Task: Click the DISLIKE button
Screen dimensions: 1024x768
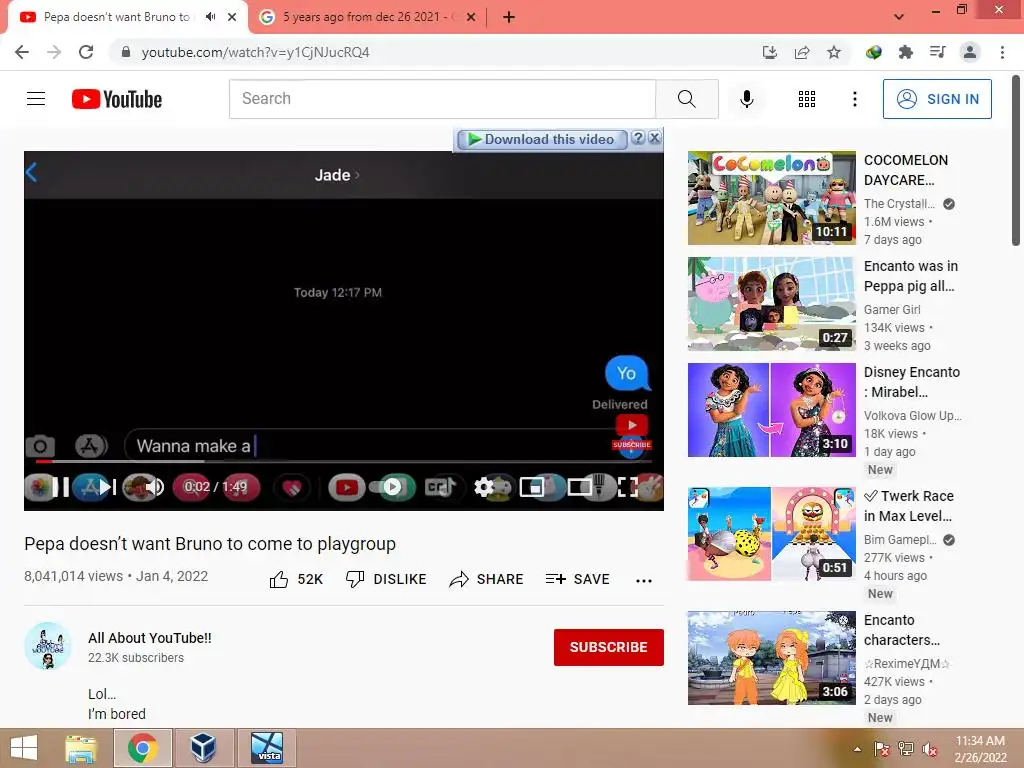Action: coord(386,579)
